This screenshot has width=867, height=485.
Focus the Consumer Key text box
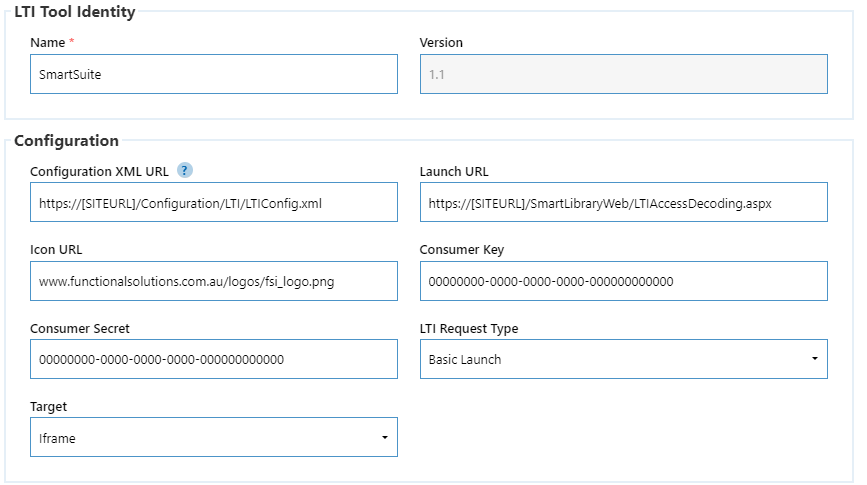tap(624, 281)
